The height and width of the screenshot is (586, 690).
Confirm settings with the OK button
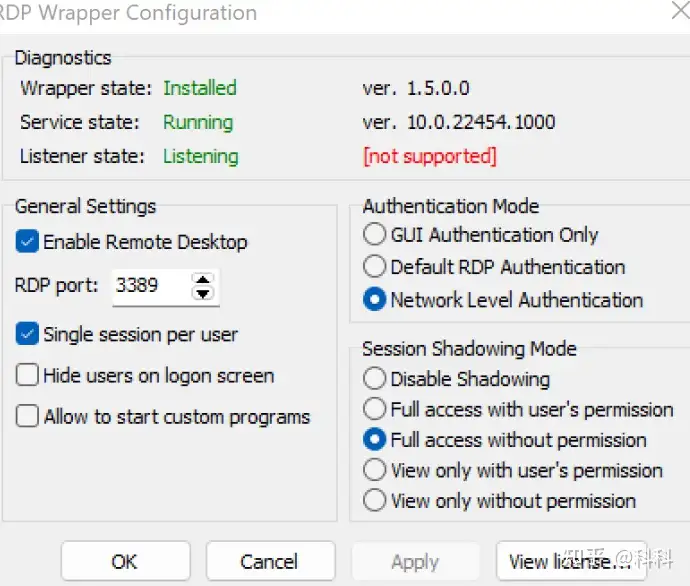click(125, 561)
